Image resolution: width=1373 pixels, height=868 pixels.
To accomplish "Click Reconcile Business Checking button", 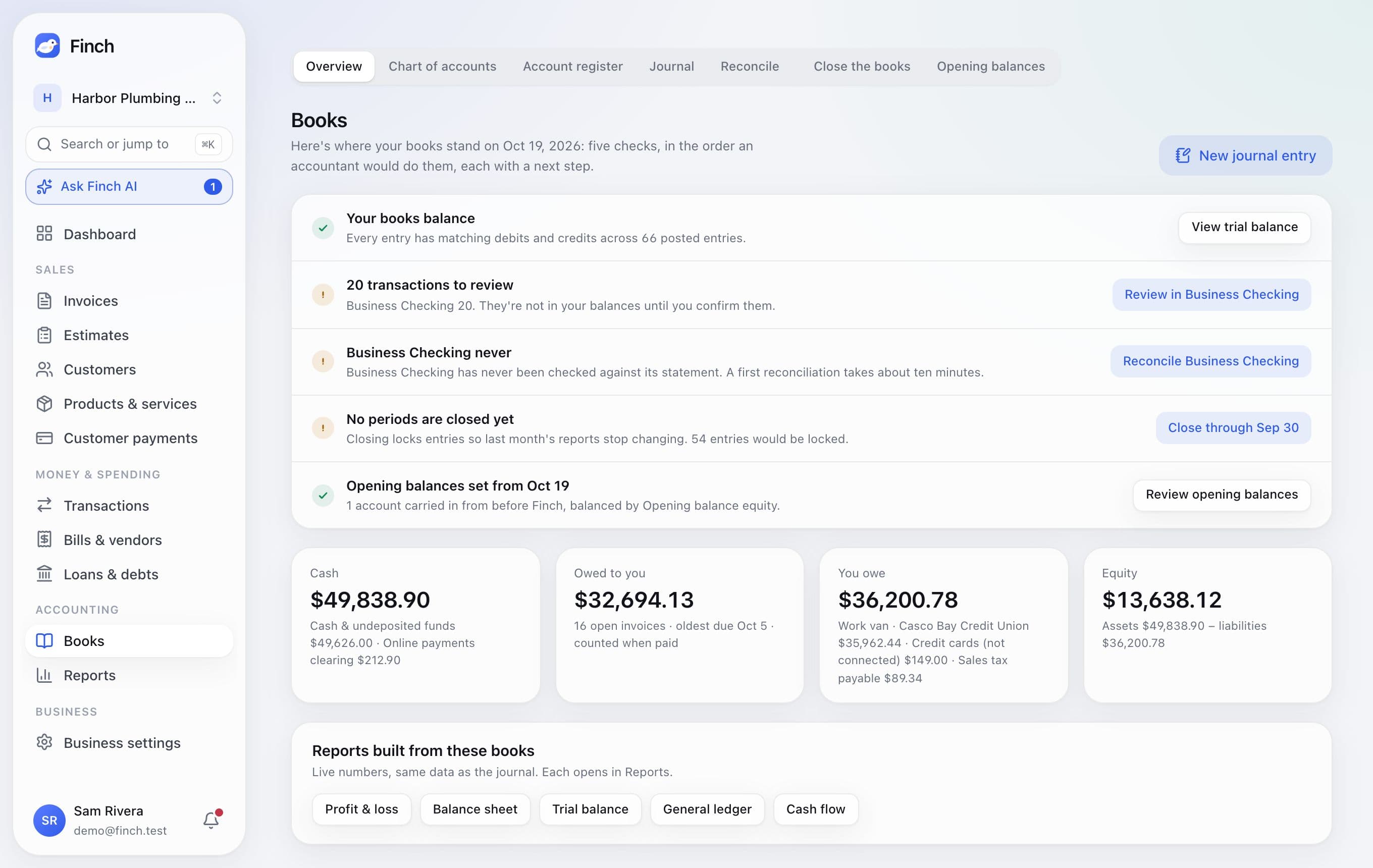I will coord(1210,361).
